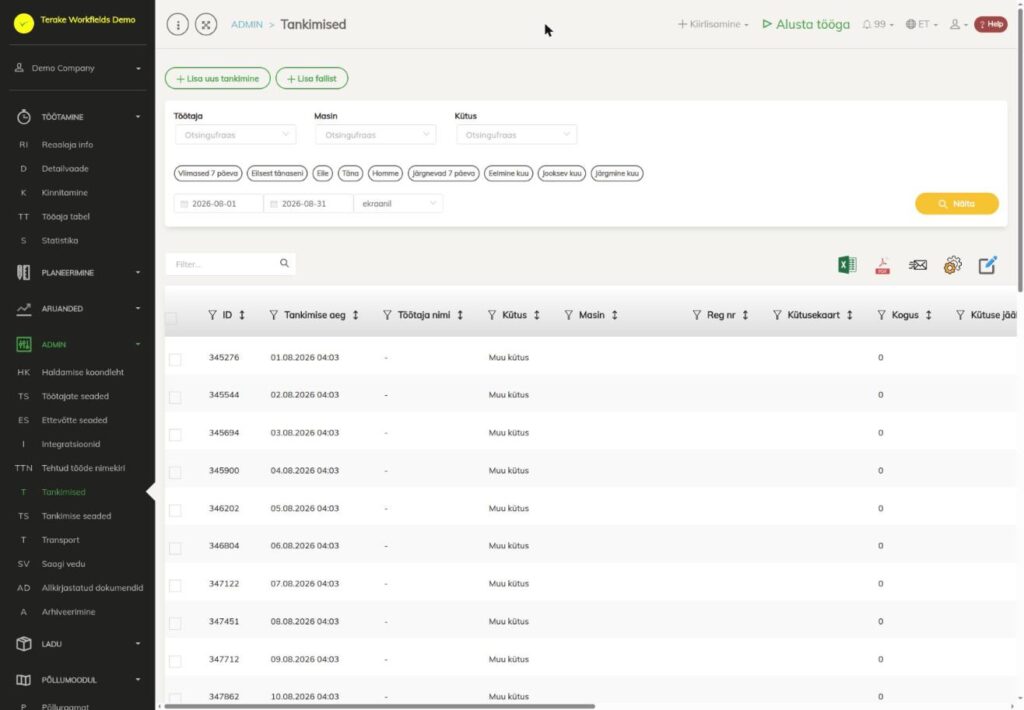Image resolution: width=1024 pixels, height=710 pixels.
Task: Click the filter search magnifier icon
Action: 284,263
